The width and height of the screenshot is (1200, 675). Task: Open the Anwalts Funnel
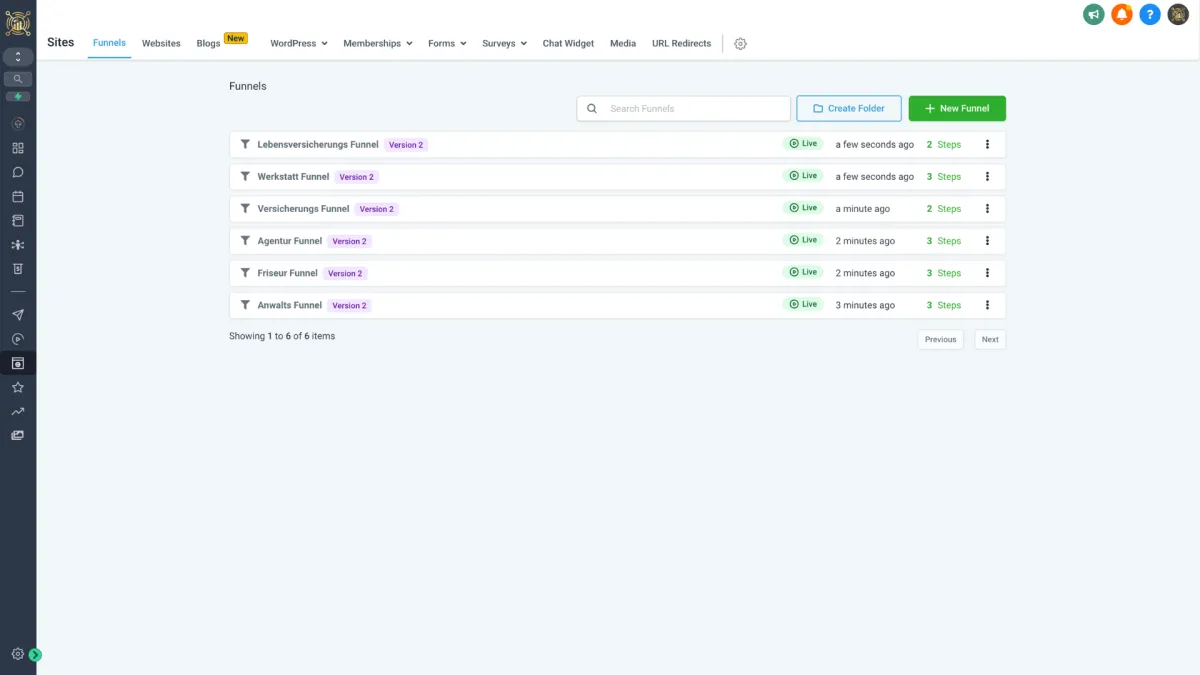290,304
